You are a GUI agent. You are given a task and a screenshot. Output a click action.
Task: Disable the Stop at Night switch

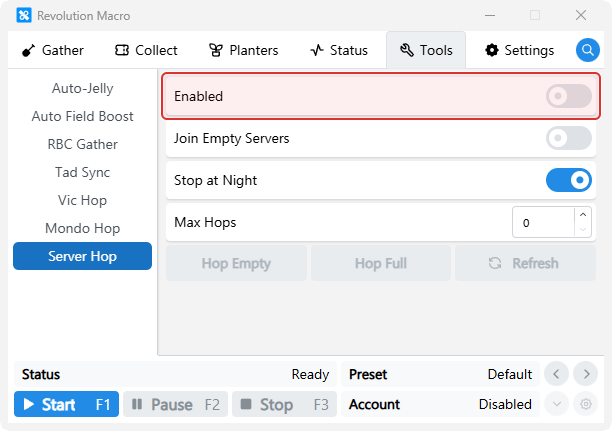click(569, 180)
